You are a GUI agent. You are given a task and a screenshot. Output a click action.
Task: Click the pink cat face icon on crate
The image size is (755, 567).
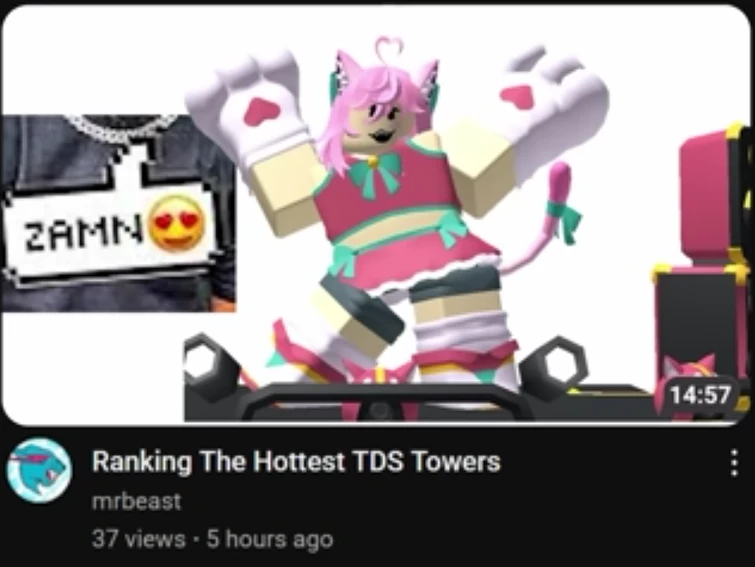point(688,372)
